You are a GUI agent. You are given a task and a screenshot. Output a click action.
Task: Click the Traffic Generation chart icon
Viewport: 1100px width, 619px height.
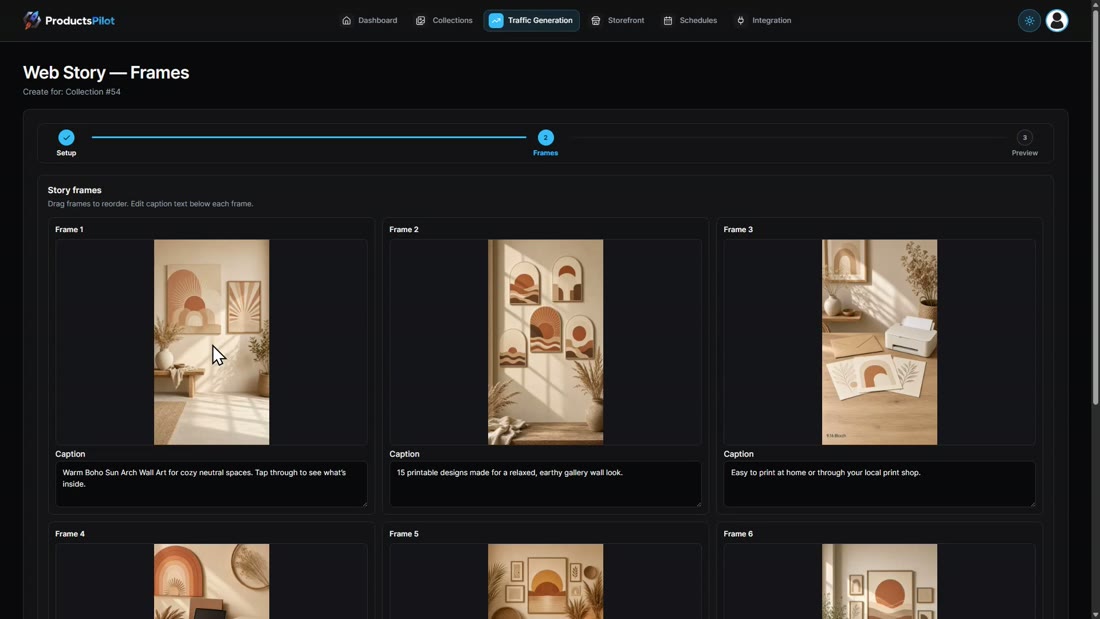(496, 20)
